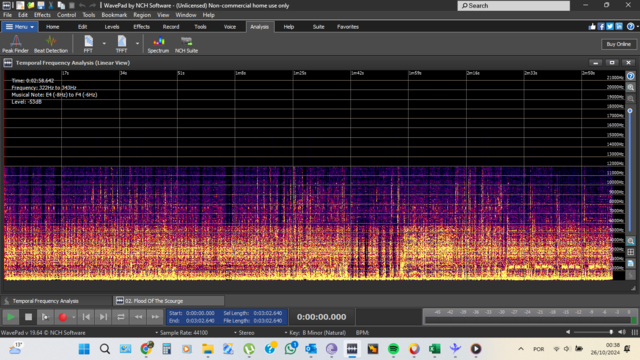Select the 02. Flood Of The Scourge tab

click(x=169, y=301)
